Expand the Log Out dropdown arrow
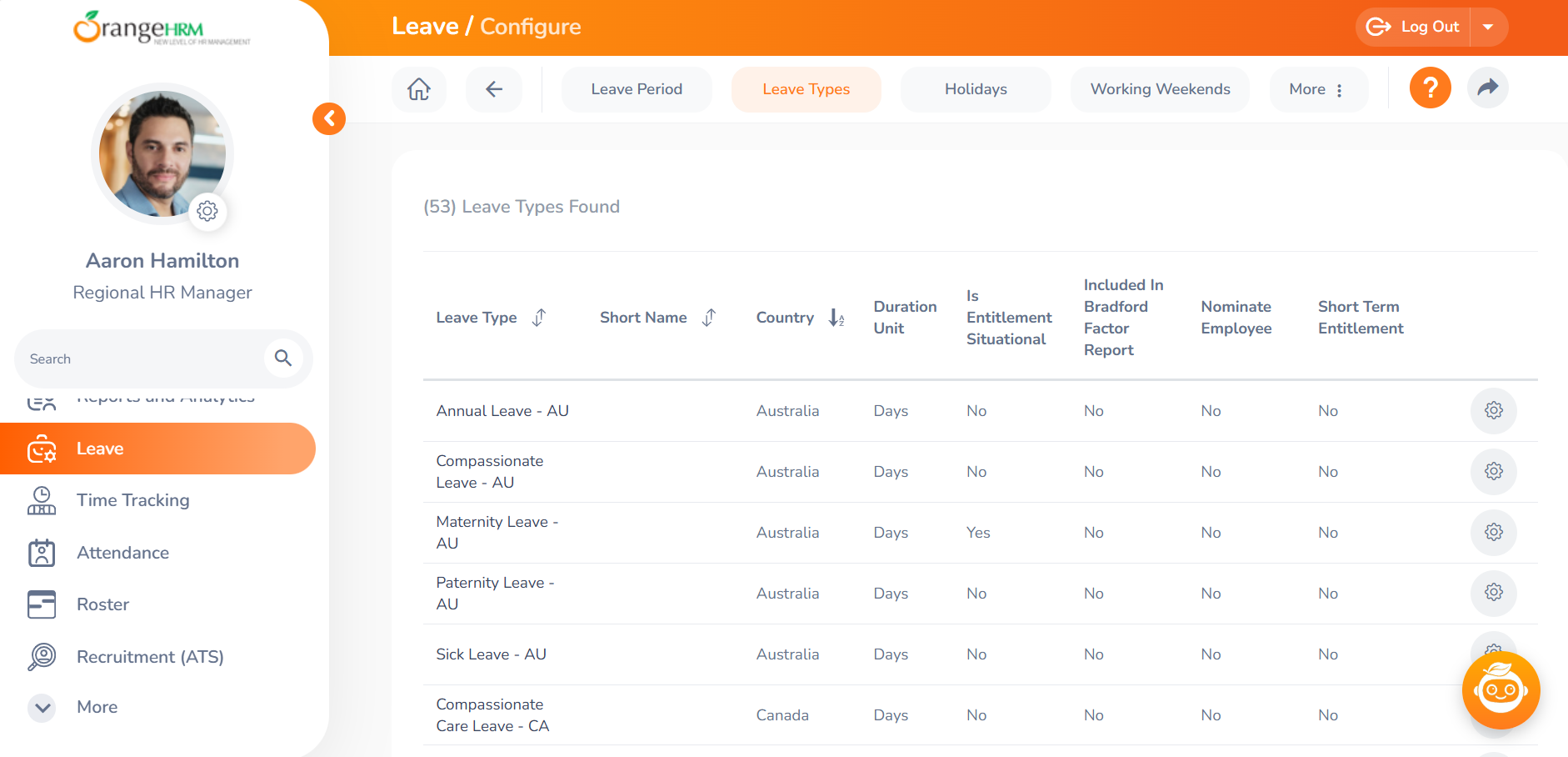Screen dimensions: 1568x757 pos(1489,27)
